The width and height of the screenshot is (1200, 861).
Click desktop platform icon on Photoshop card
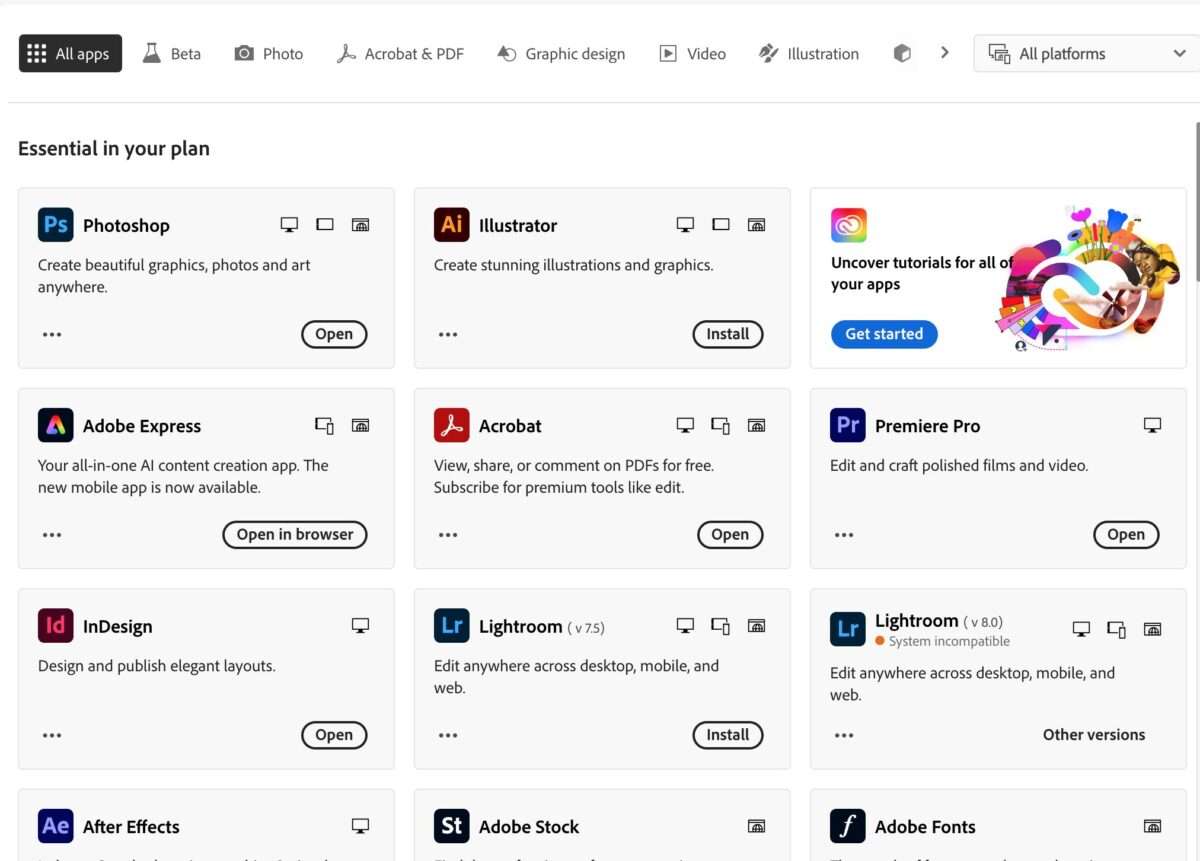click(x=289, y=225)
